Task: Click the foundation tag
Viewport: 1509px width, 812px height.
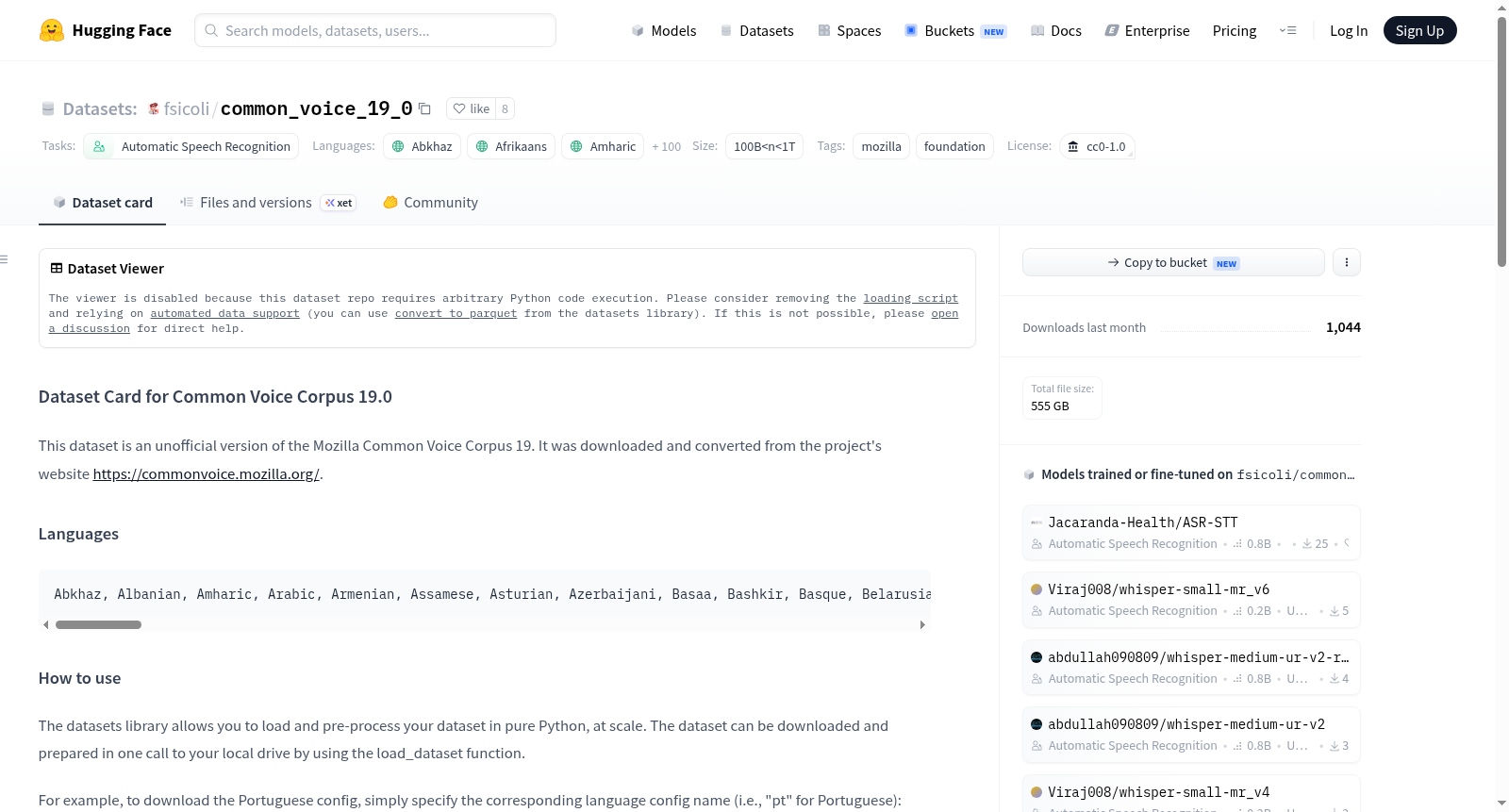Action: 954,146
